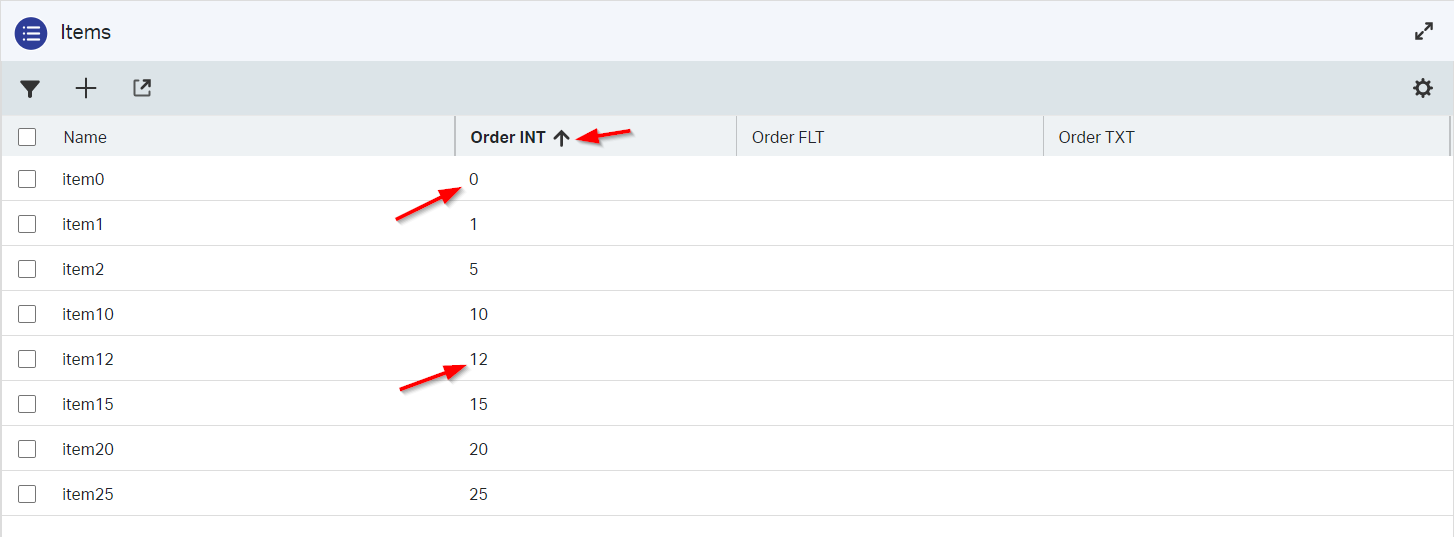Check the item1 row checkbox
This screenshot has width=1454, height=537.
[x=27, y=224]
